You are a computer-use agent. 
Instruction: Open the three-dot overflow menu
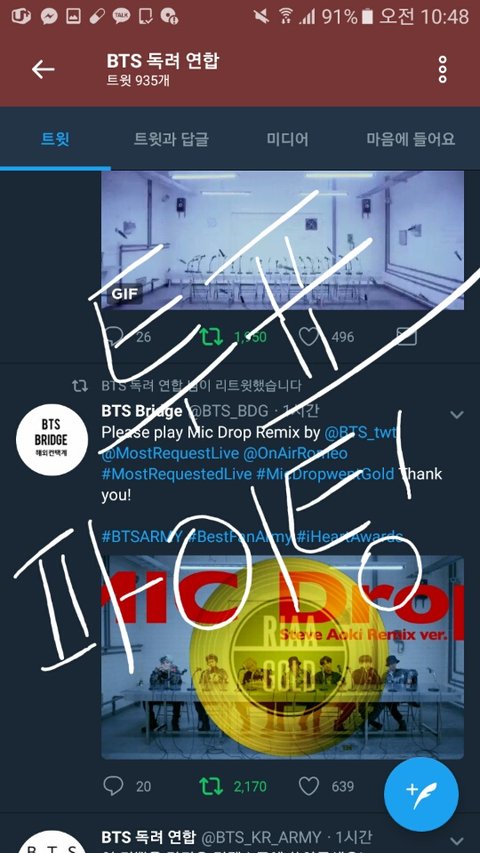[x=443, y=69]
